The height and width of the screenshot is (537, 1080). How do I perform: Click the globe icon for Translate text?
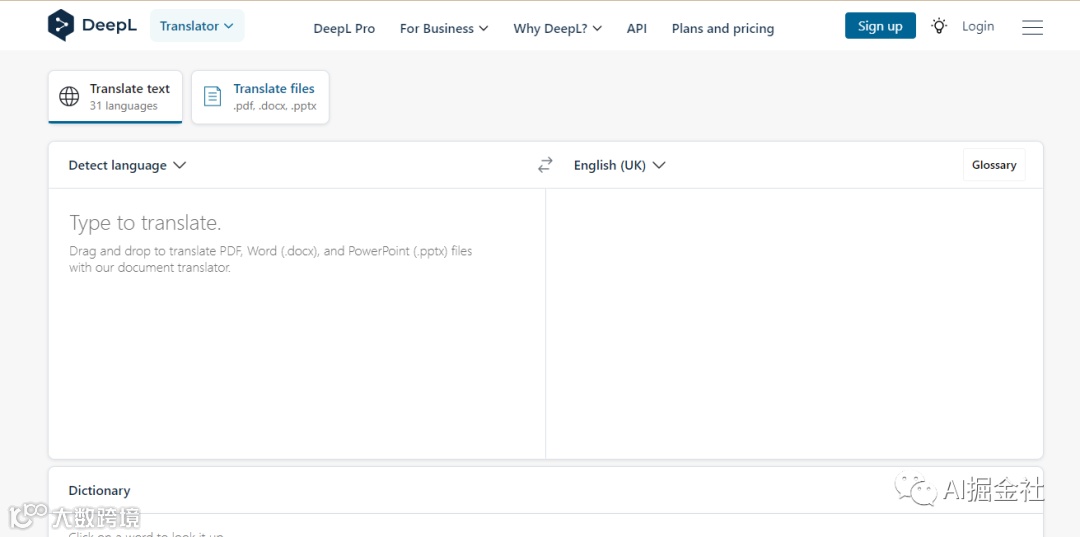point(69,97)
